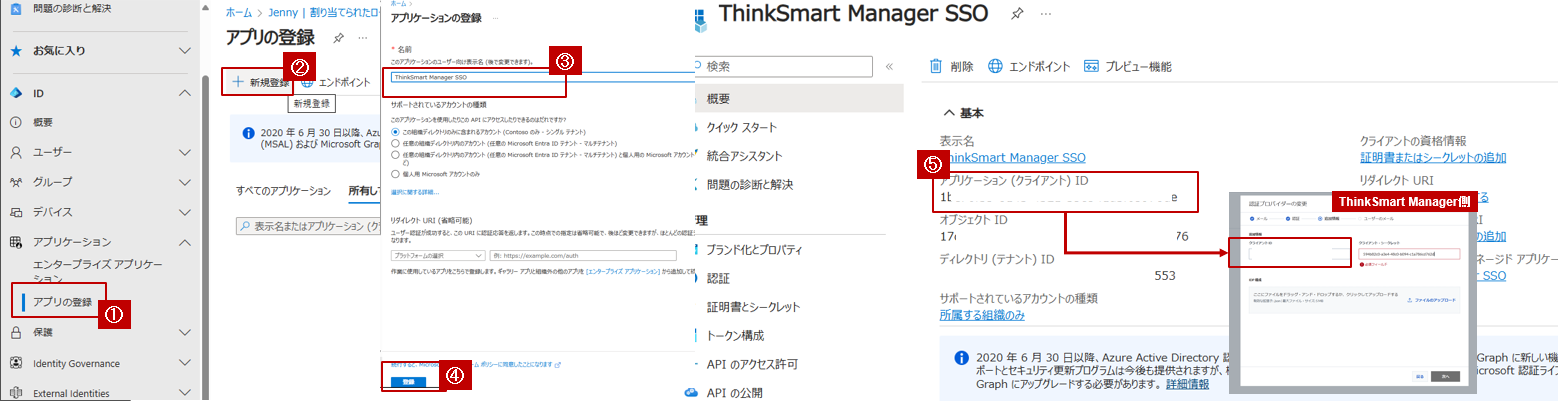The image size is (1558, 401).
Task: Click the magnifier icon in application search box
Action: tap(245, 227)
